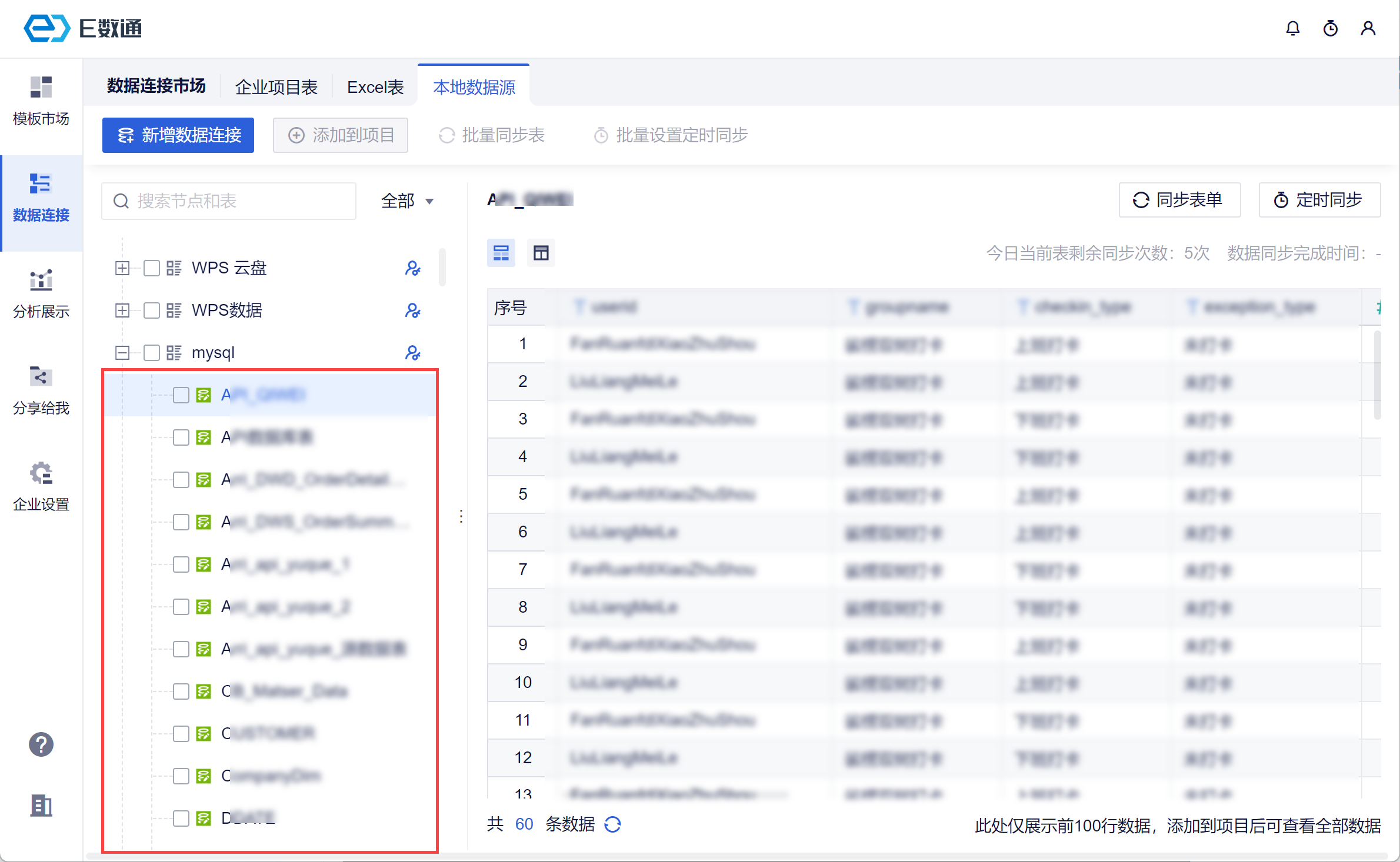
Task: Check the WPS数据 checkbox
Action: [152, 310]
